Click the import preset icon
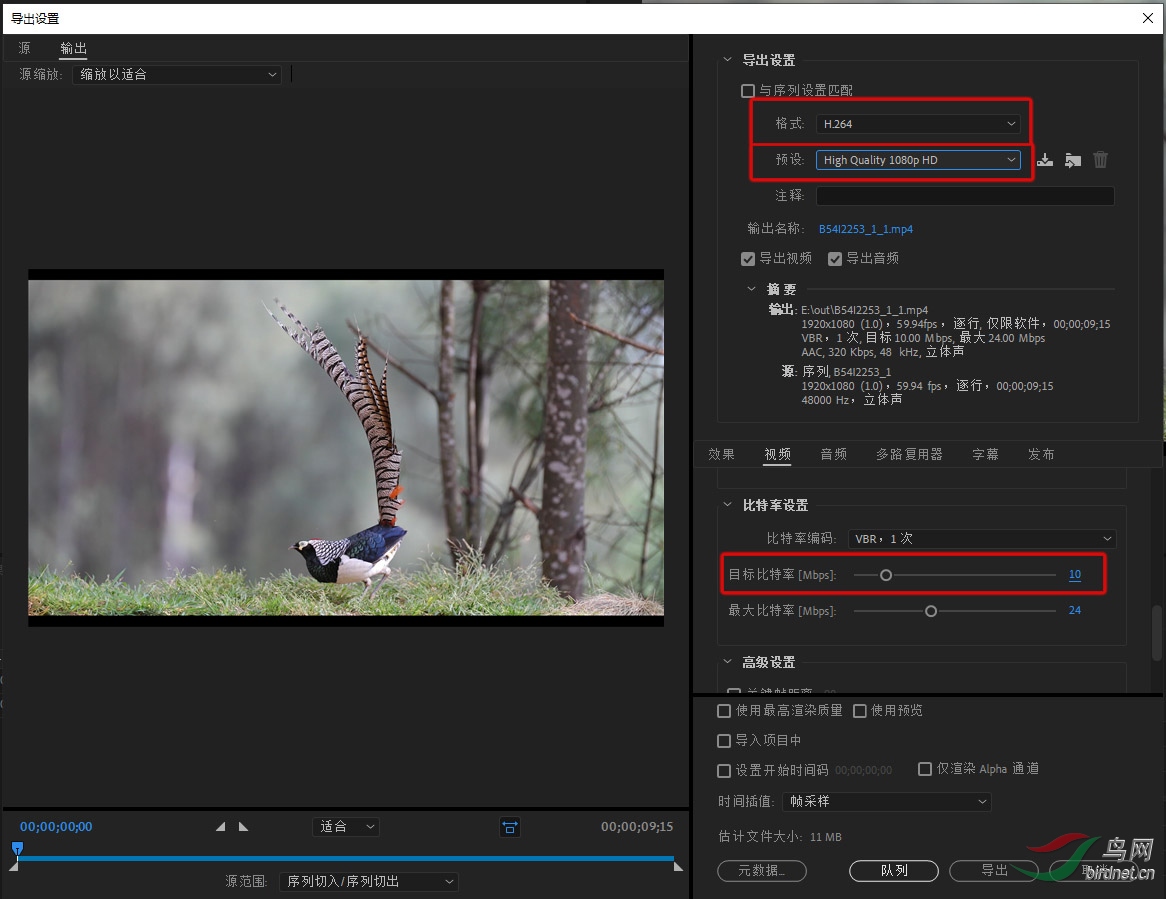Screen dimensions: 1166x899 click(x=1072, y=160)
